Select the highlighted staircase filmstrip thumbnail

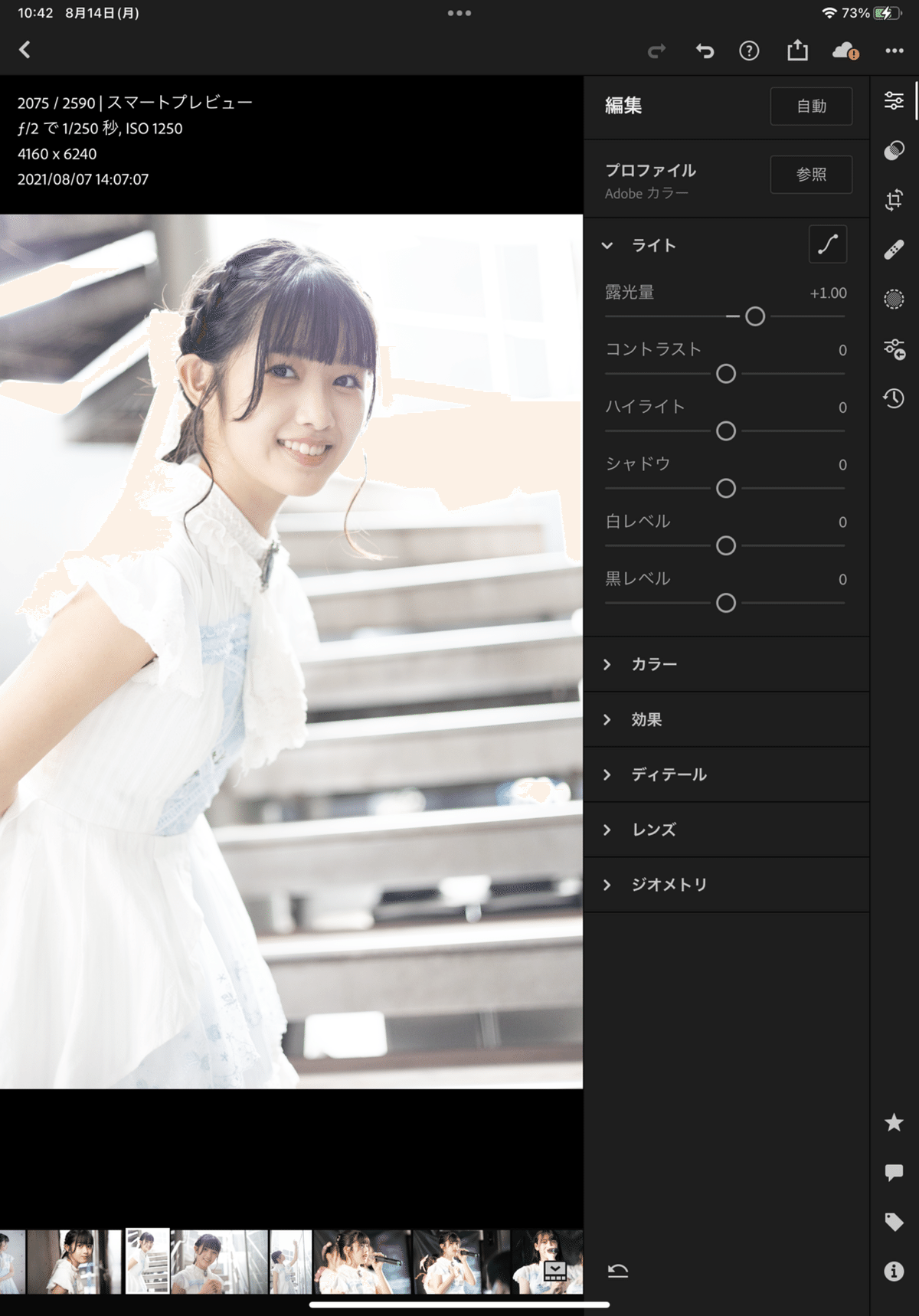(x=147, y=1261)
